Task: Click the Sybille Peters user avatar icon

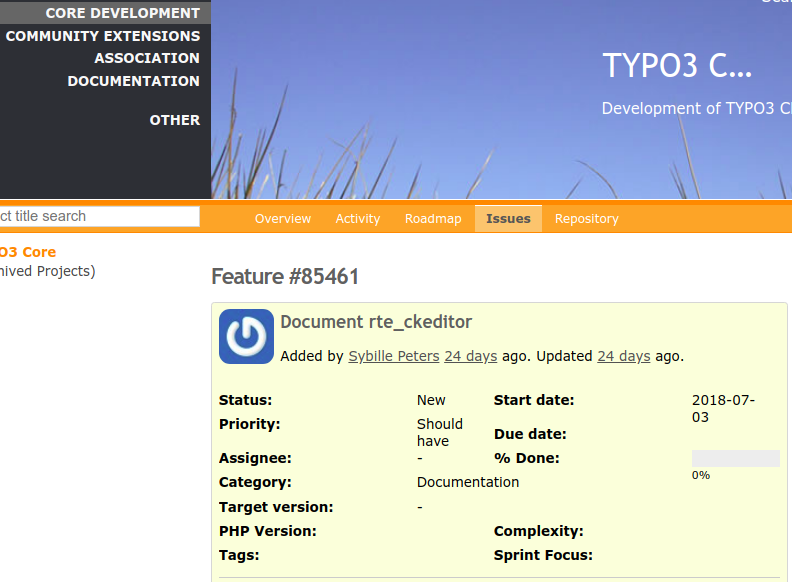Action: 246,336
